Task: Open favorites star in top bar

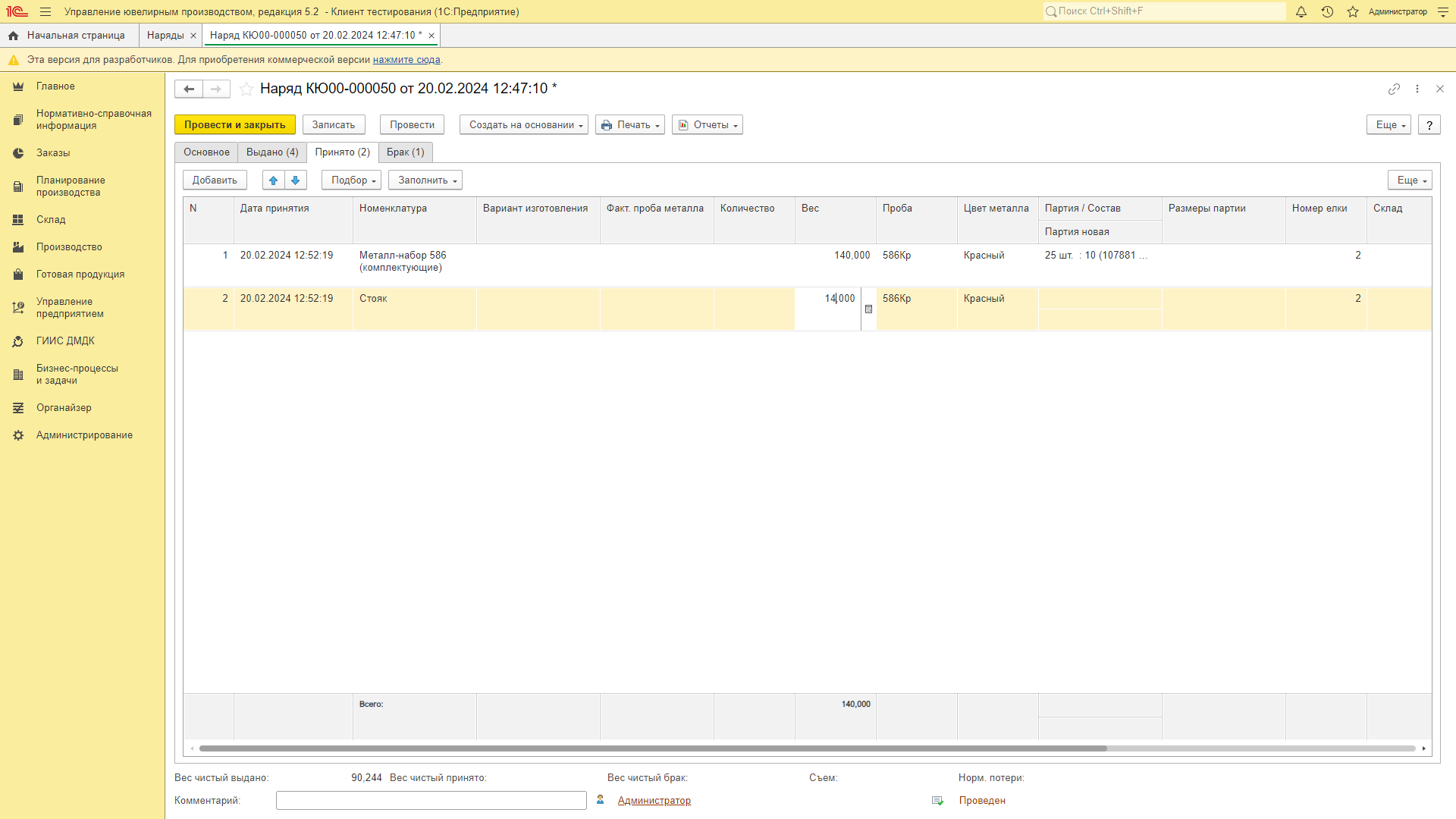Action: [x=1353, y=11]
